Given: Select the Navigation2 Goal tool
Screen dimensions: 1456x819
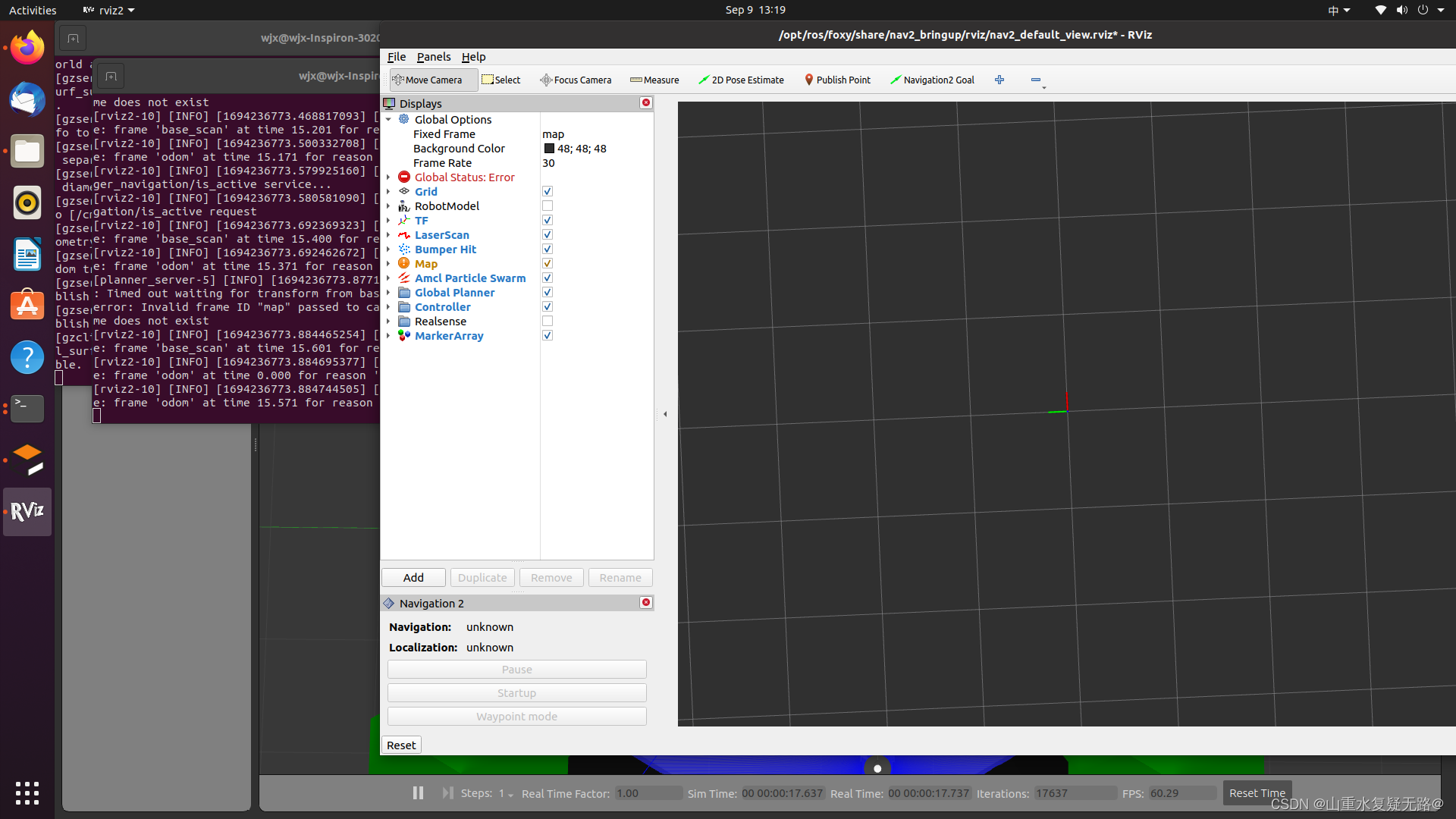Looking at the screenshot, I should 930,79.
